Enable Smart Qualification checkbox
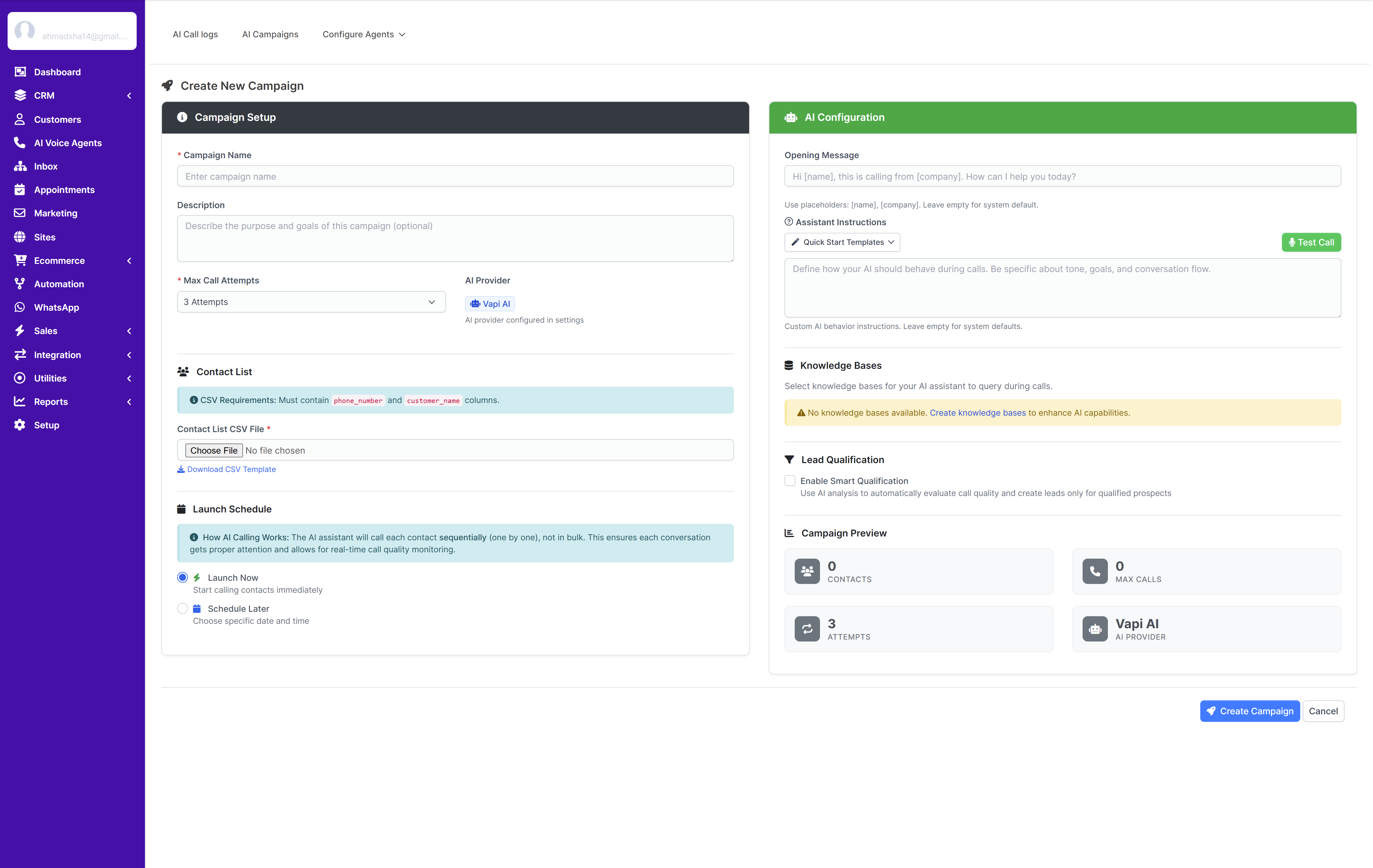 coord(790,481)
